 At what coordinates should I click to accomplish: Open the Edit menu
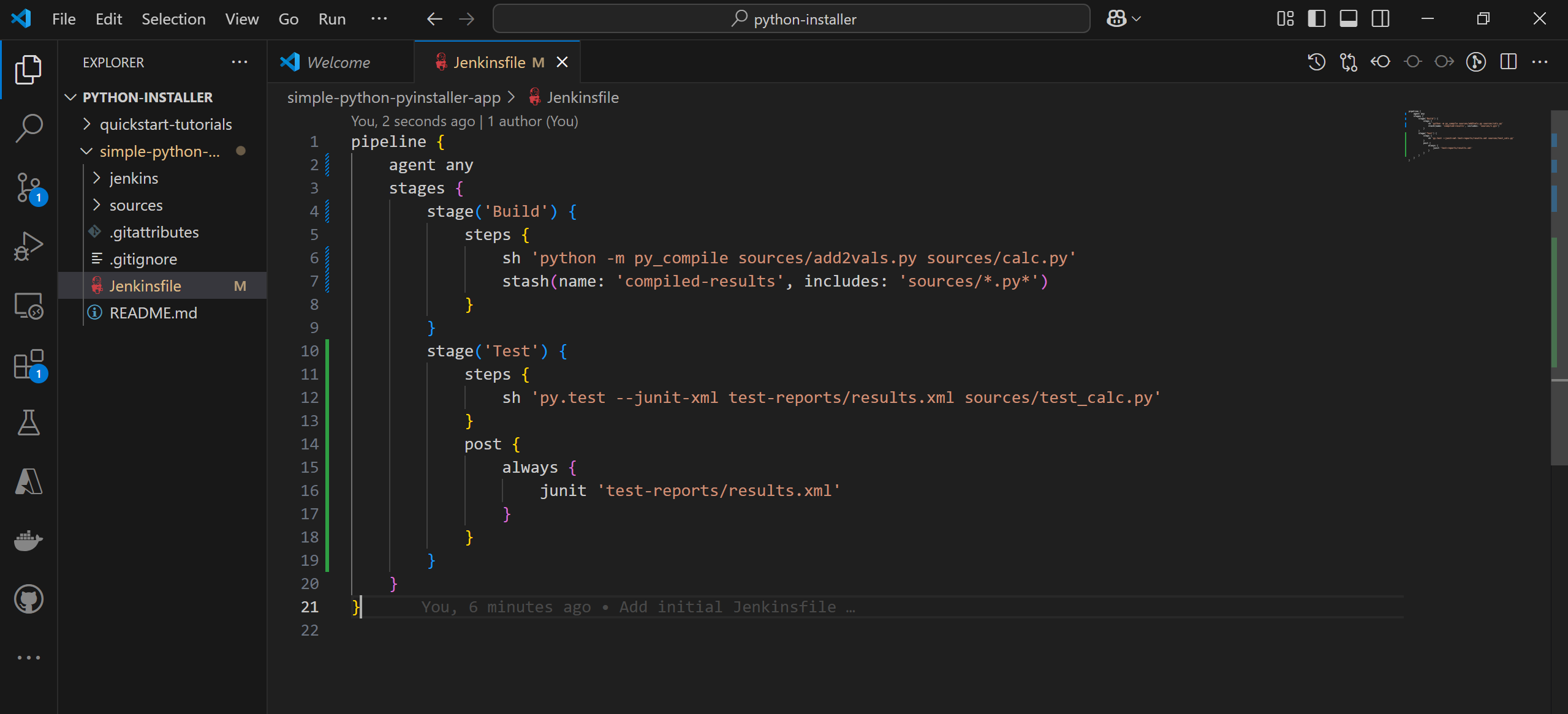tap(108, 19)
